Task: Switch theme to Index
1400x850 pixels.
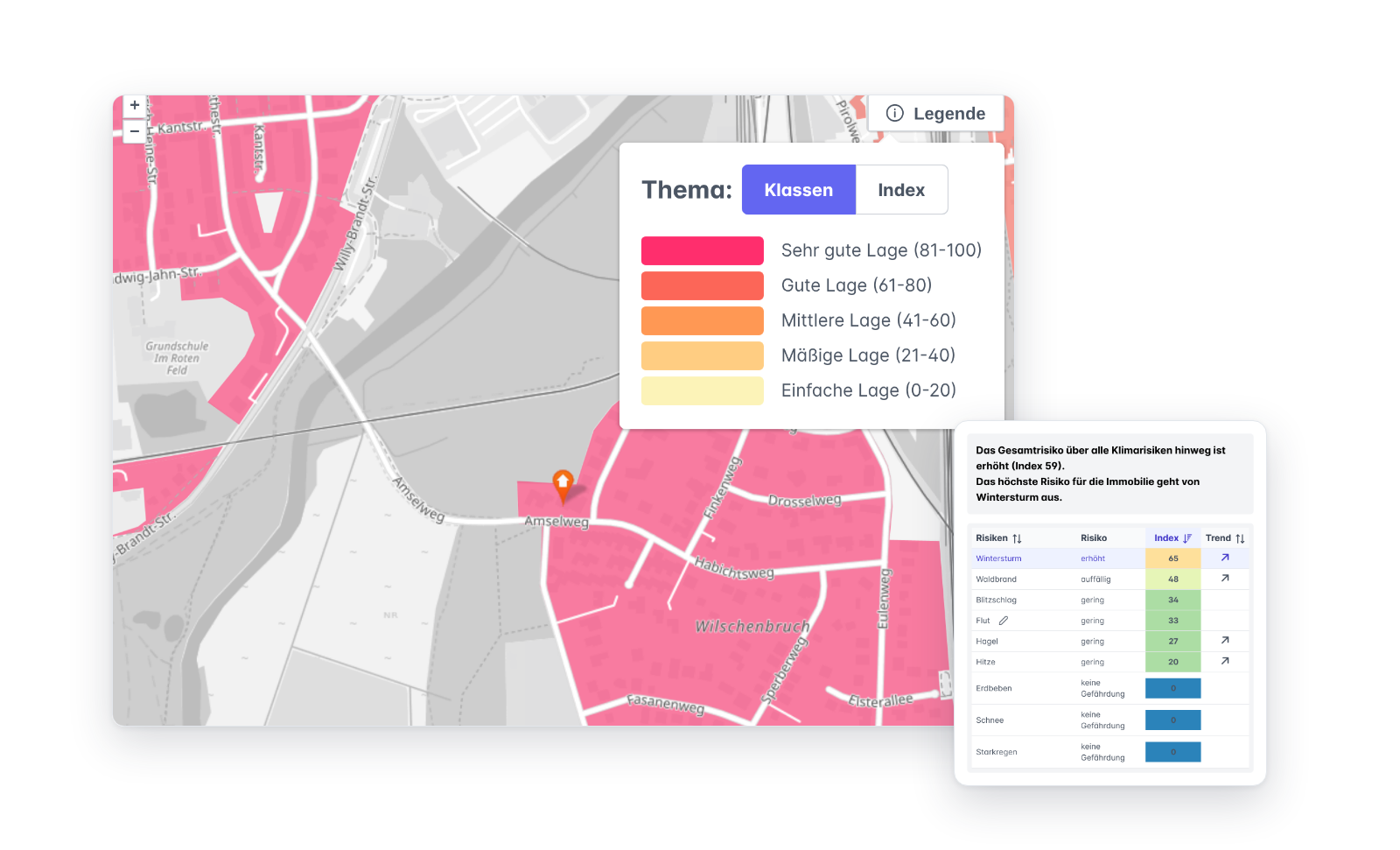Action: (901, 190)
